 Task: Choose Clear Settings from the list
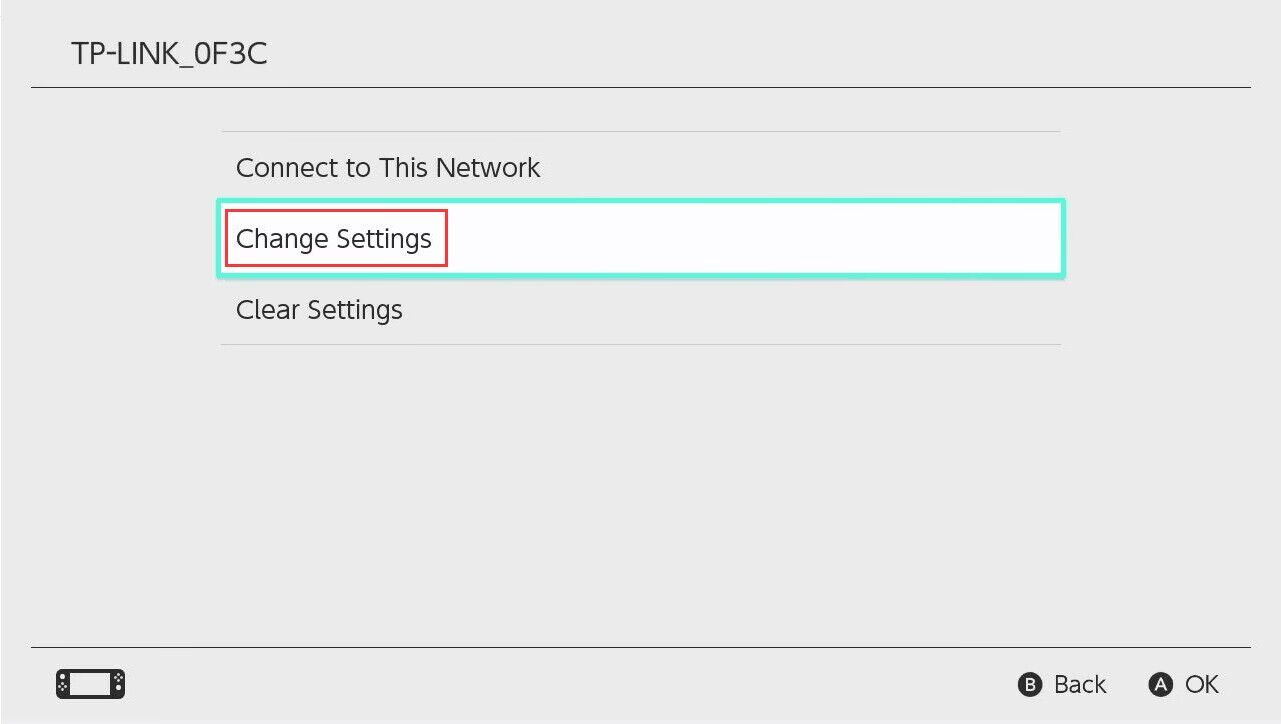pyautogui.click(x=319, y=310)
